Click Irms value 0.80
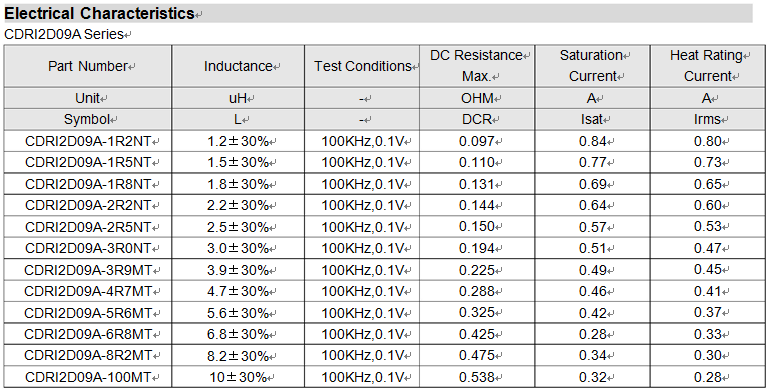Viewport: 770px width, 389px height. point(708,141)
